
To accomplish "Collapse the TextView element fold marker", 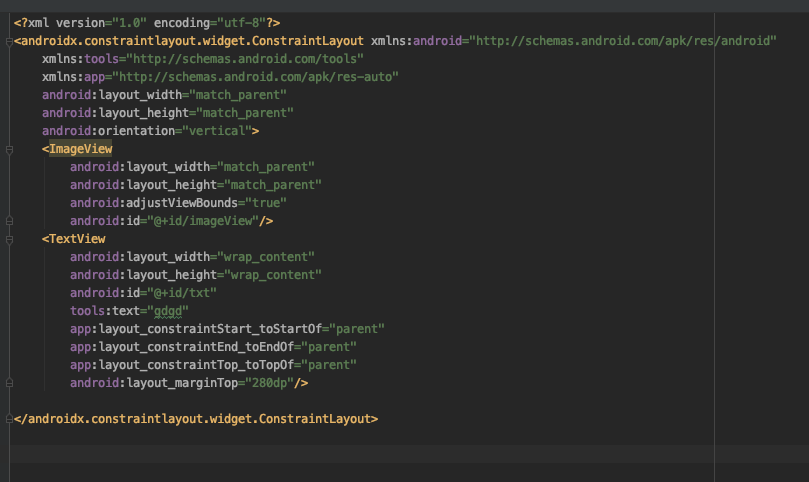I will 9,239.
